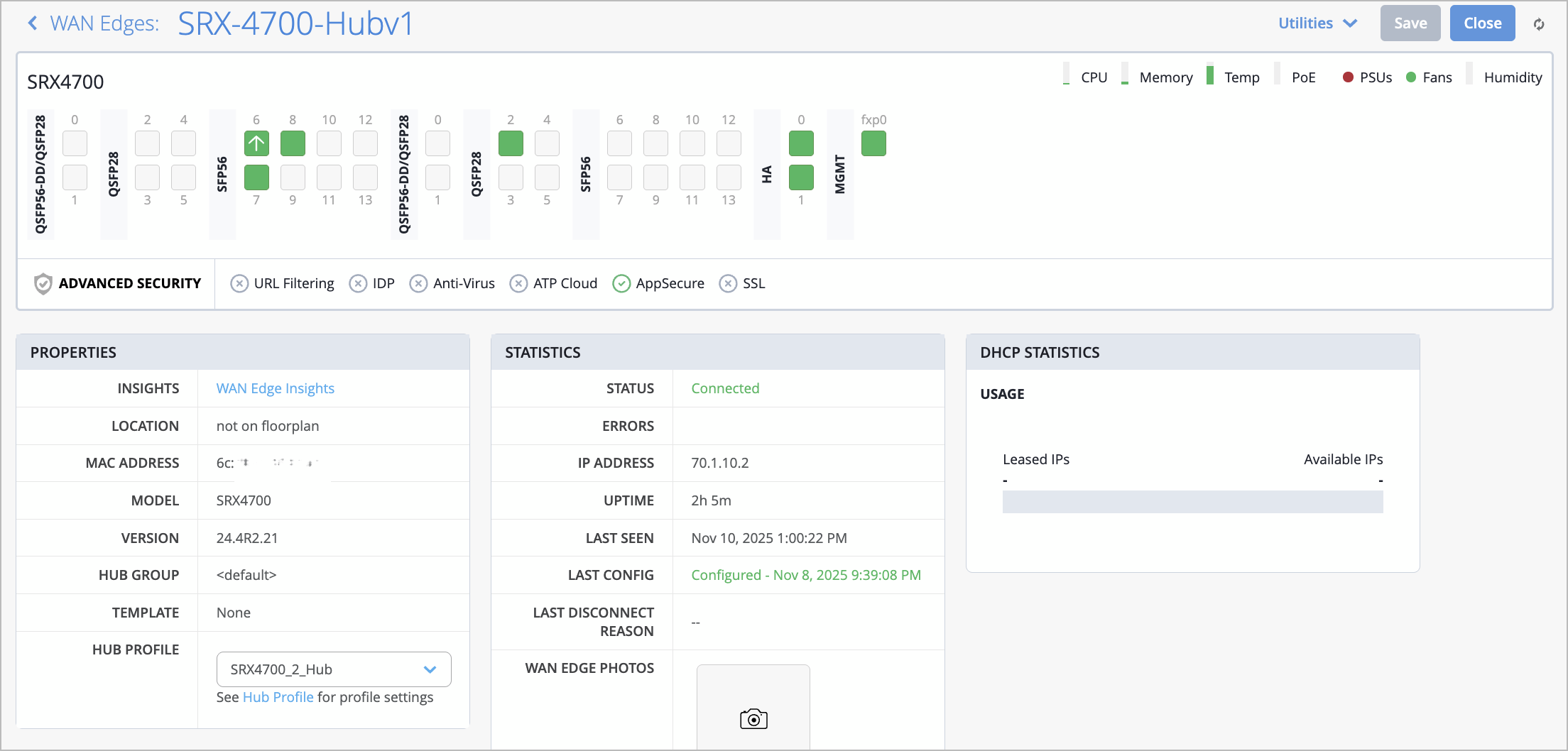Click the WAN Edge photos upload box
Viewport: 1568px width, 751px height.
753,707
